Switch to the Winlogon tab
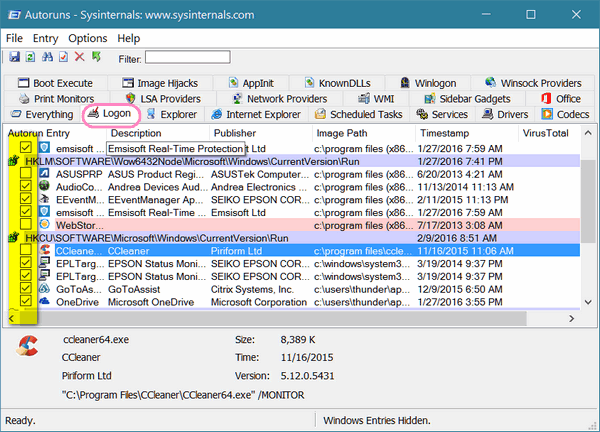Image resolution: width=600 pixels, height=432 pixels. pos(428,83)
